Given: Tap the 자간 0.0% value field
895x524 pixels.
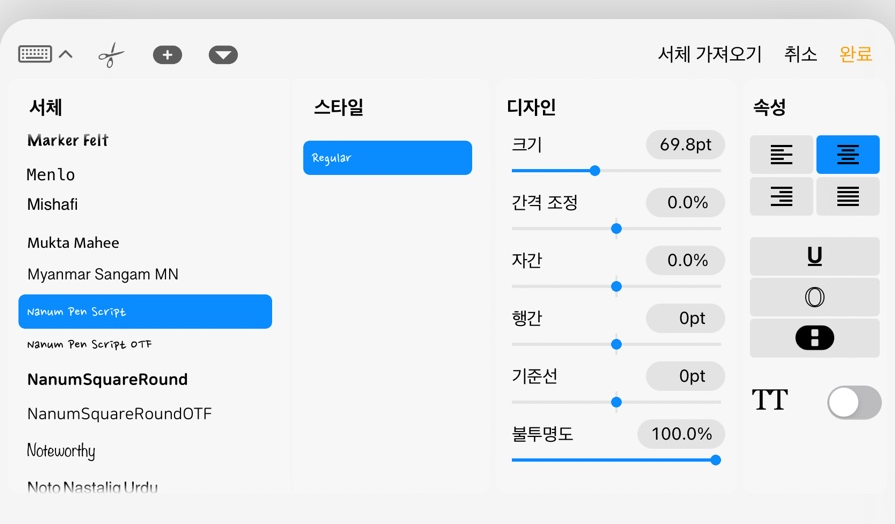Looking at the screenshot, I should pos(686,260).
